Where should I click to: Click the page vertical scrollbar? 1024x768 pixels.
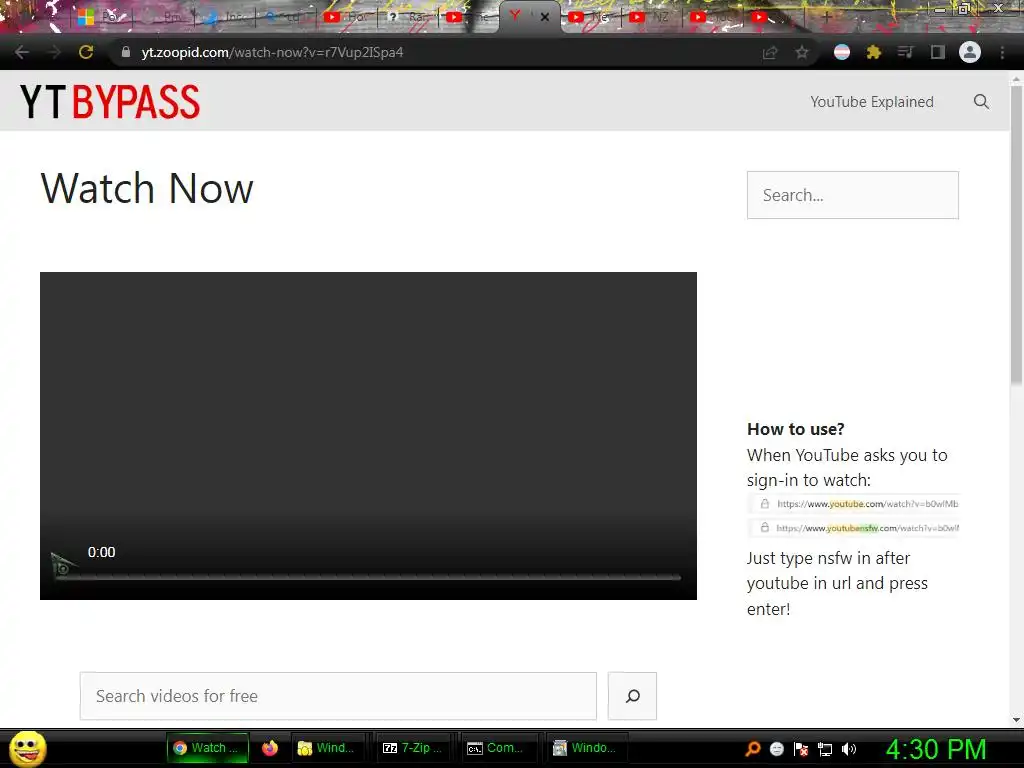point(1016,234)
